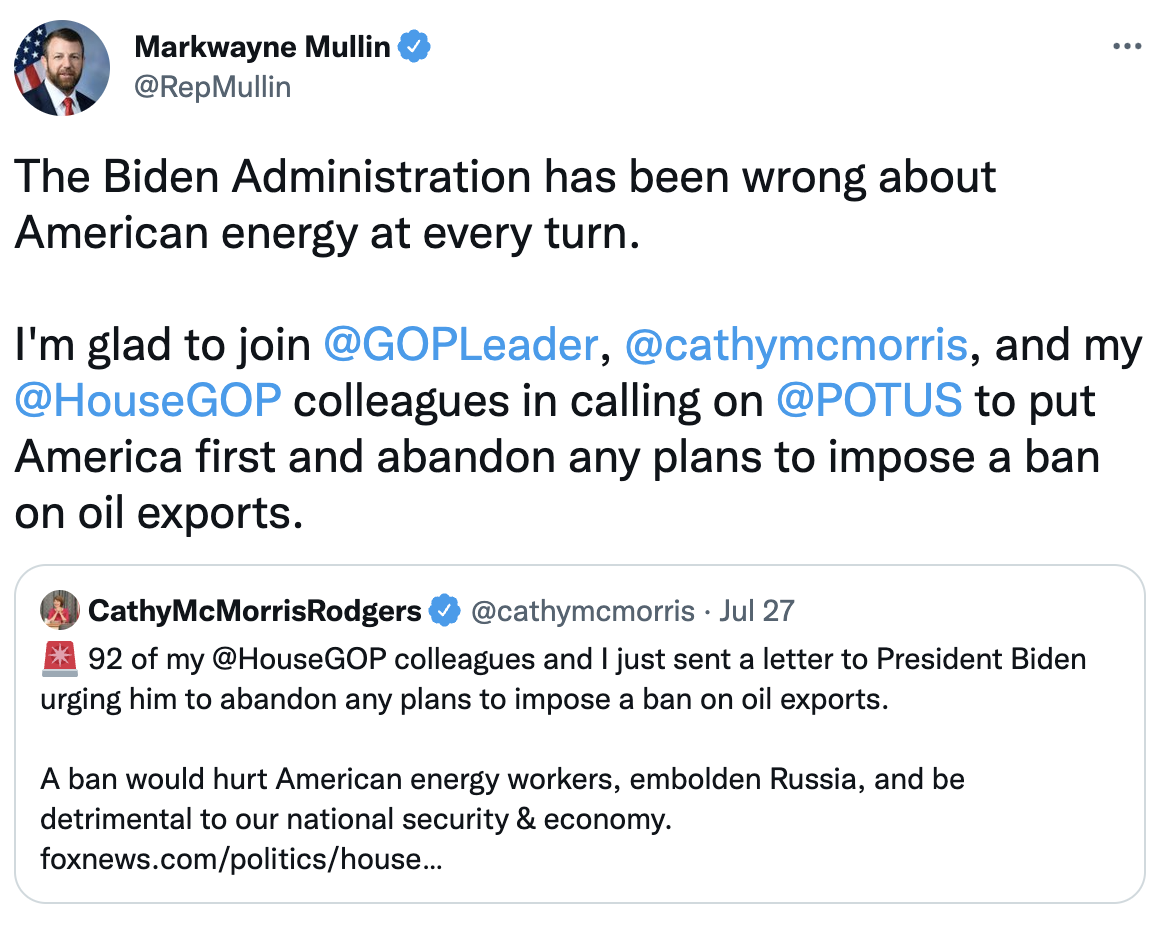This screenshot has width=1168, height=932.
Task: Open the @POTUS mention
Action: pyautogui.click(x=869, y=400)
